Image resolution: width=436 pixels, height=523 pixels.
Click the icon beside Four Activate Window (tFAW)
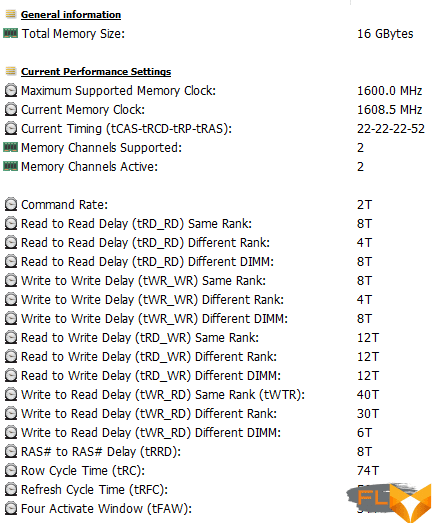point(11,509)
